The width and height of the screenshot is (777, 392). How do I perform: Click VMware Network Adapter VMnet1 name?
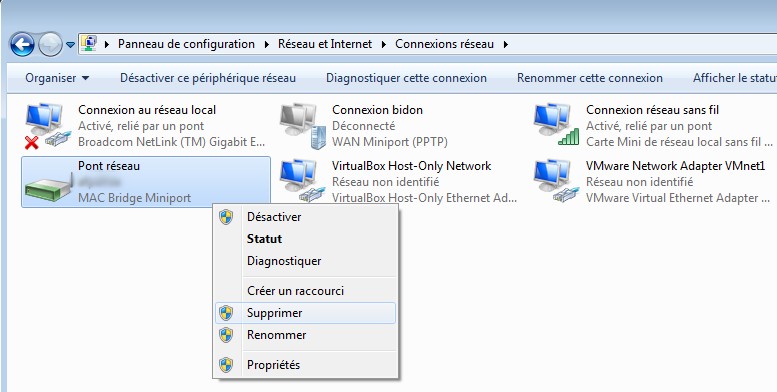click(x=675, y=166)
